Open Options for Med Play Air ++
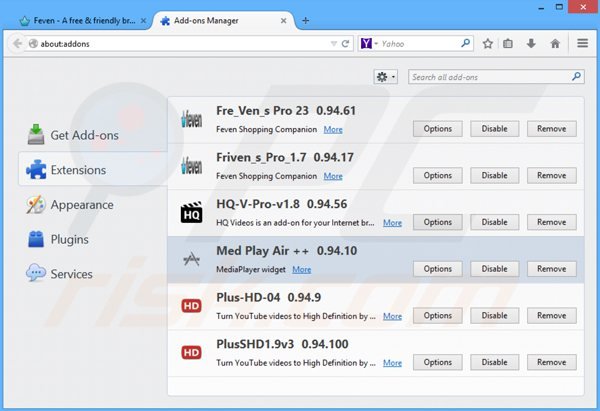600x411 pixels. [x=437, y=269]
